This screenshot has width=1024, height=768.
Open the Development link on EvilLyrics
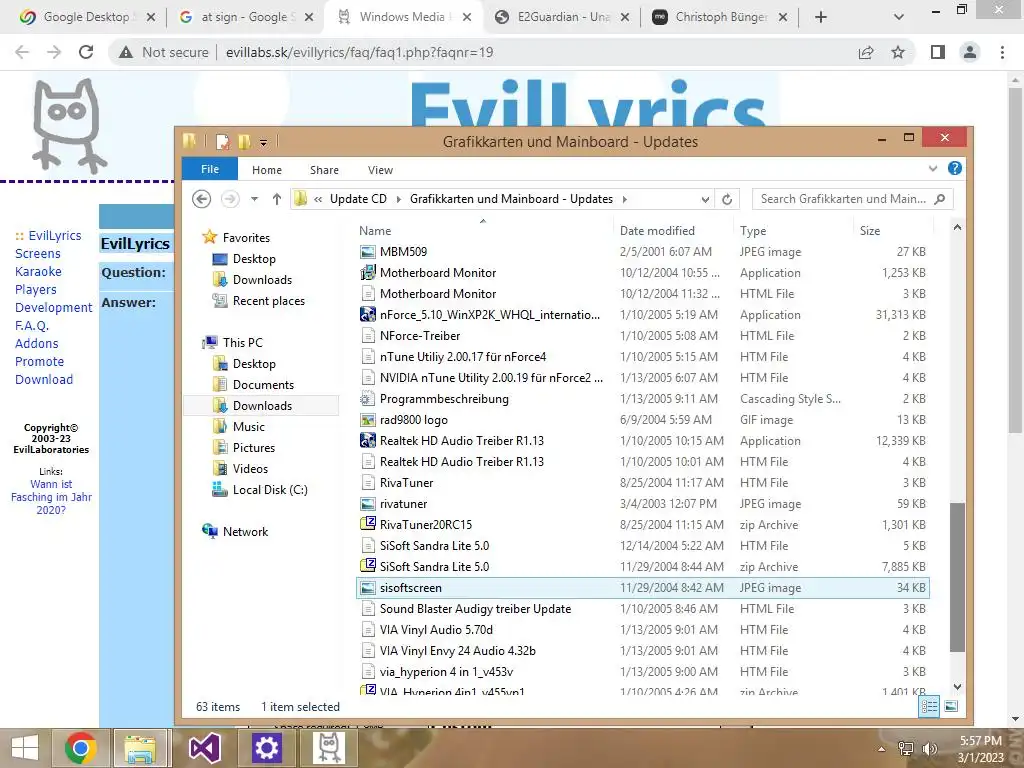(x=54, y=308)
